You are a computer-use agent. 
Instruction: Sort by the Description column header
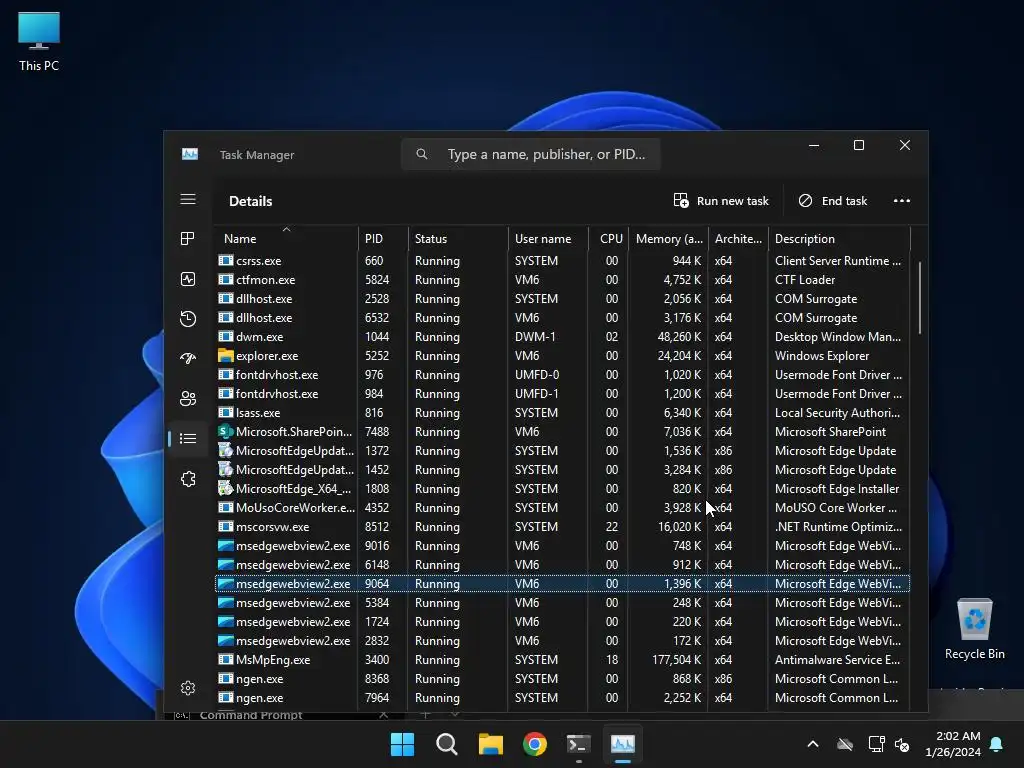[x=839, y=238]
